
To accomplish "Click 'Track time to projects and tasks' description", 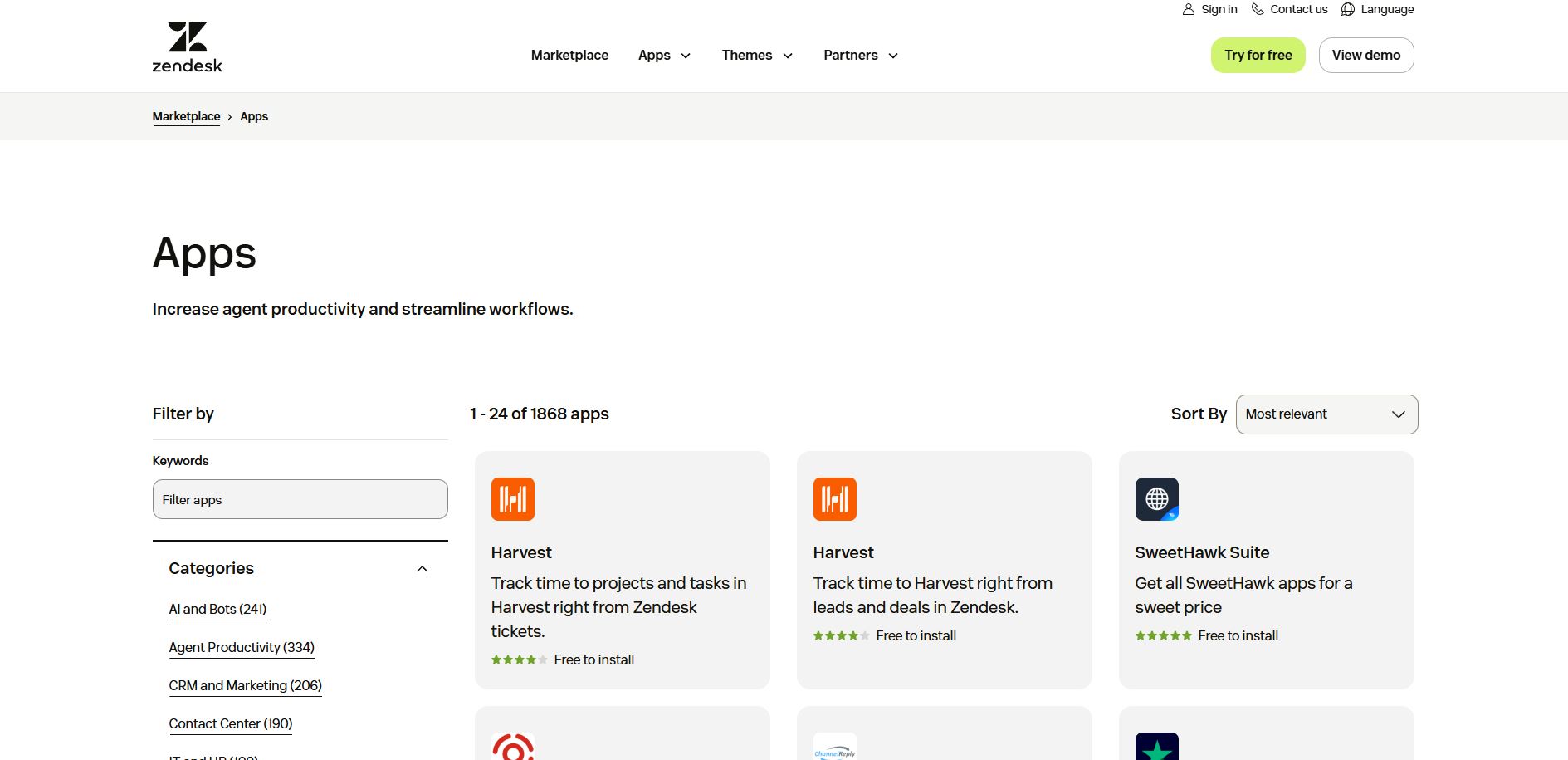I will [x=618, y=607].
